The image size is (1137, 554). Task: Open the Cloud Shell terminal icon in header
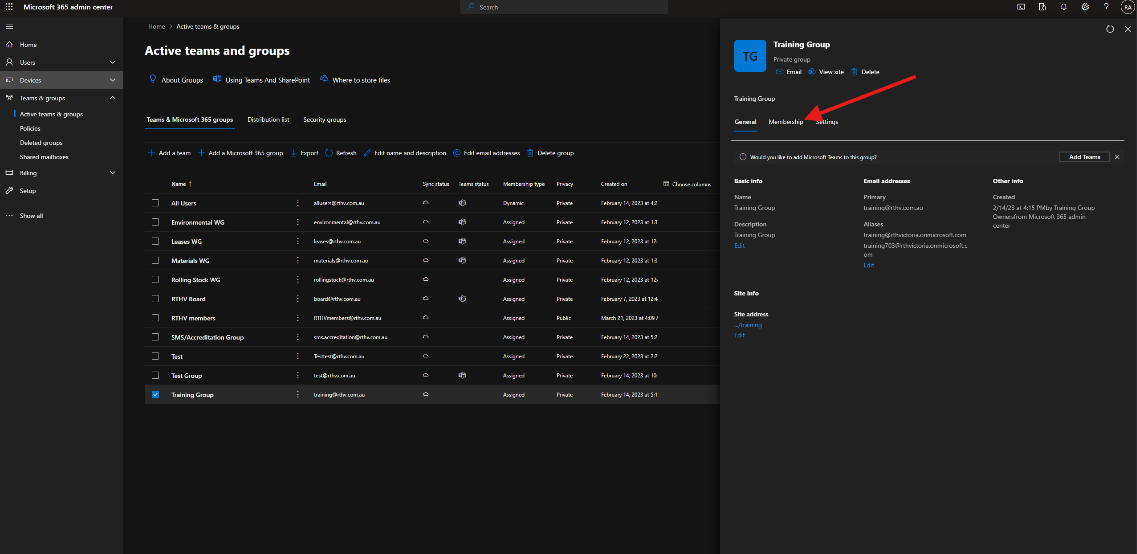(1021, 7)
